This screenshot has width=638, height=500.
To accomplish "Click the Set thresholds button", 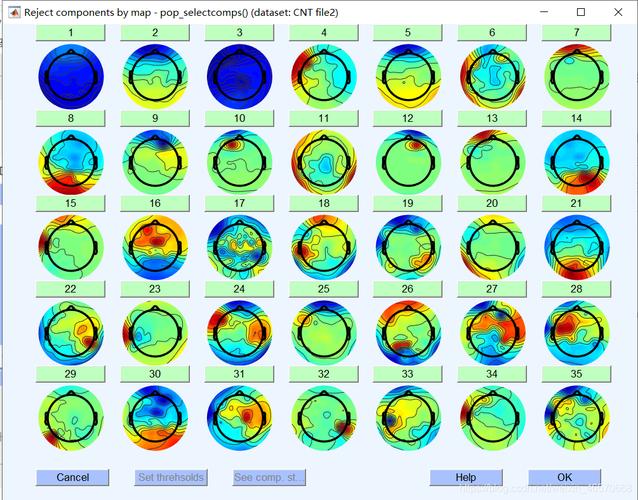I will tap(171, 477).
